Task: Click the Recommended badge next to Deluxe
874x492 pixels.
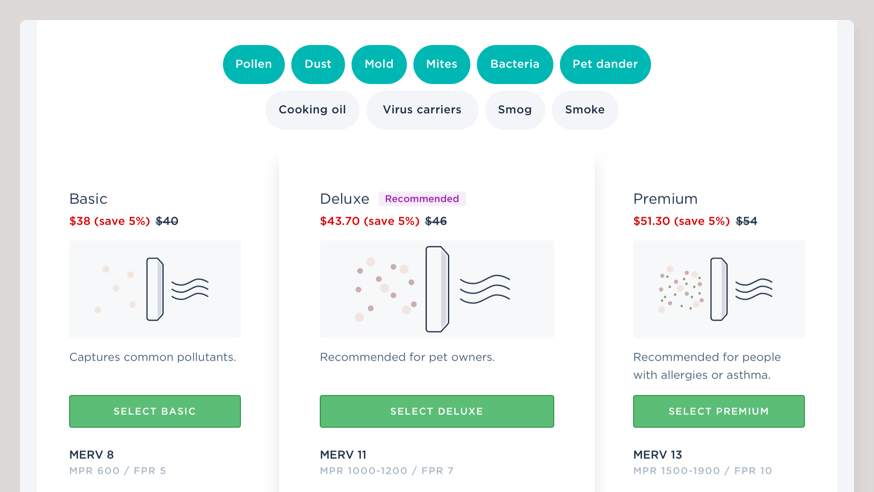Action: [x=422, y=199]
